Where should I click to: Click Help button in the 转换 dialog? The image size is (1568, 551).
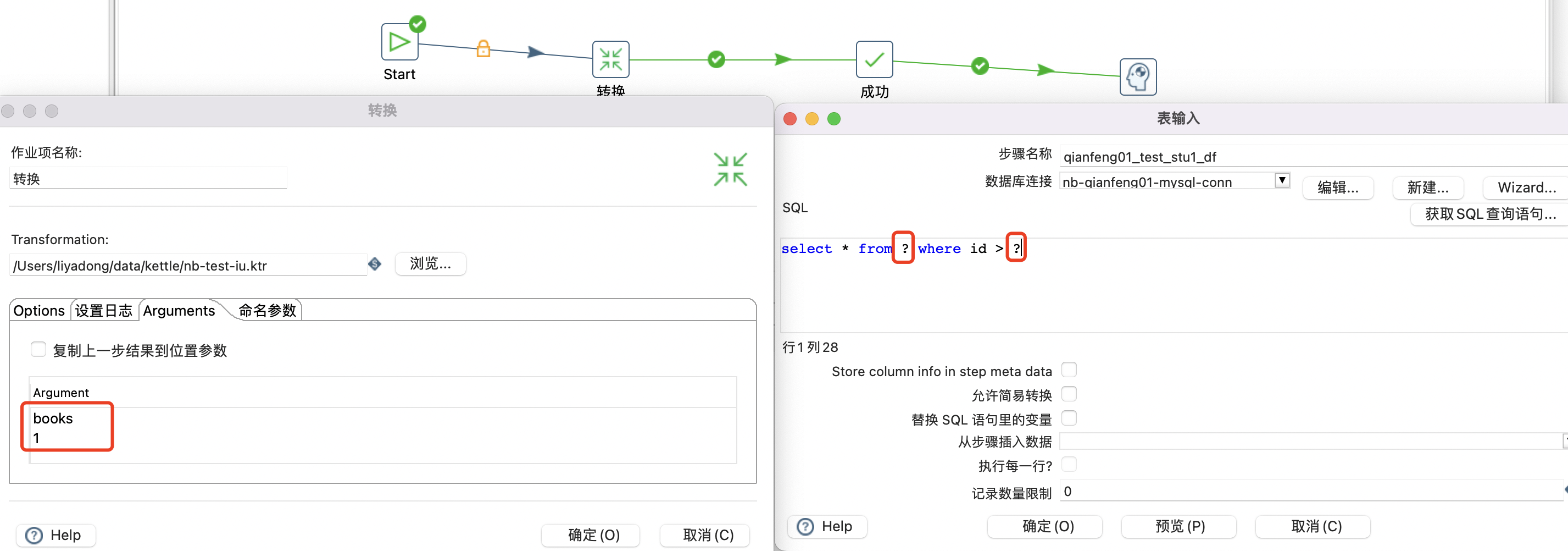56,535
